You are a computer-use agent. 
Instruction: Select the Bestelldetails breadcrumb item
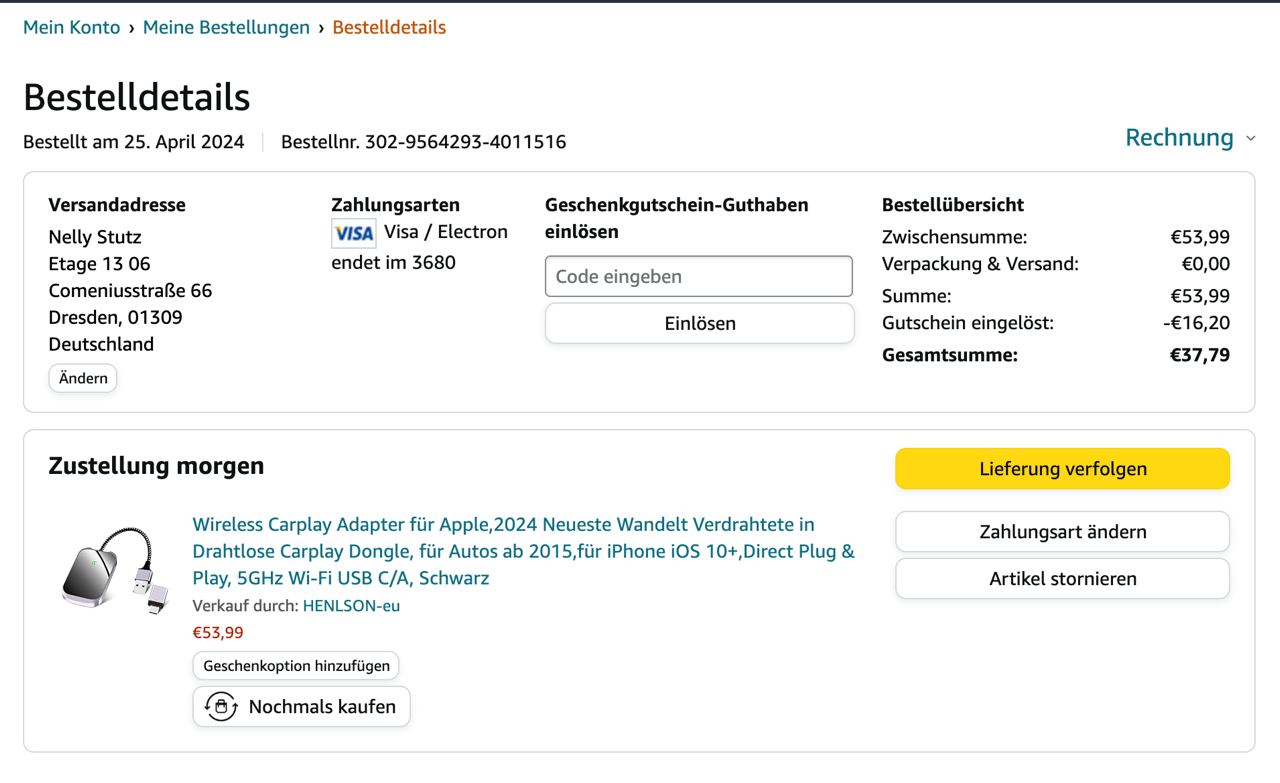point(389,27)
